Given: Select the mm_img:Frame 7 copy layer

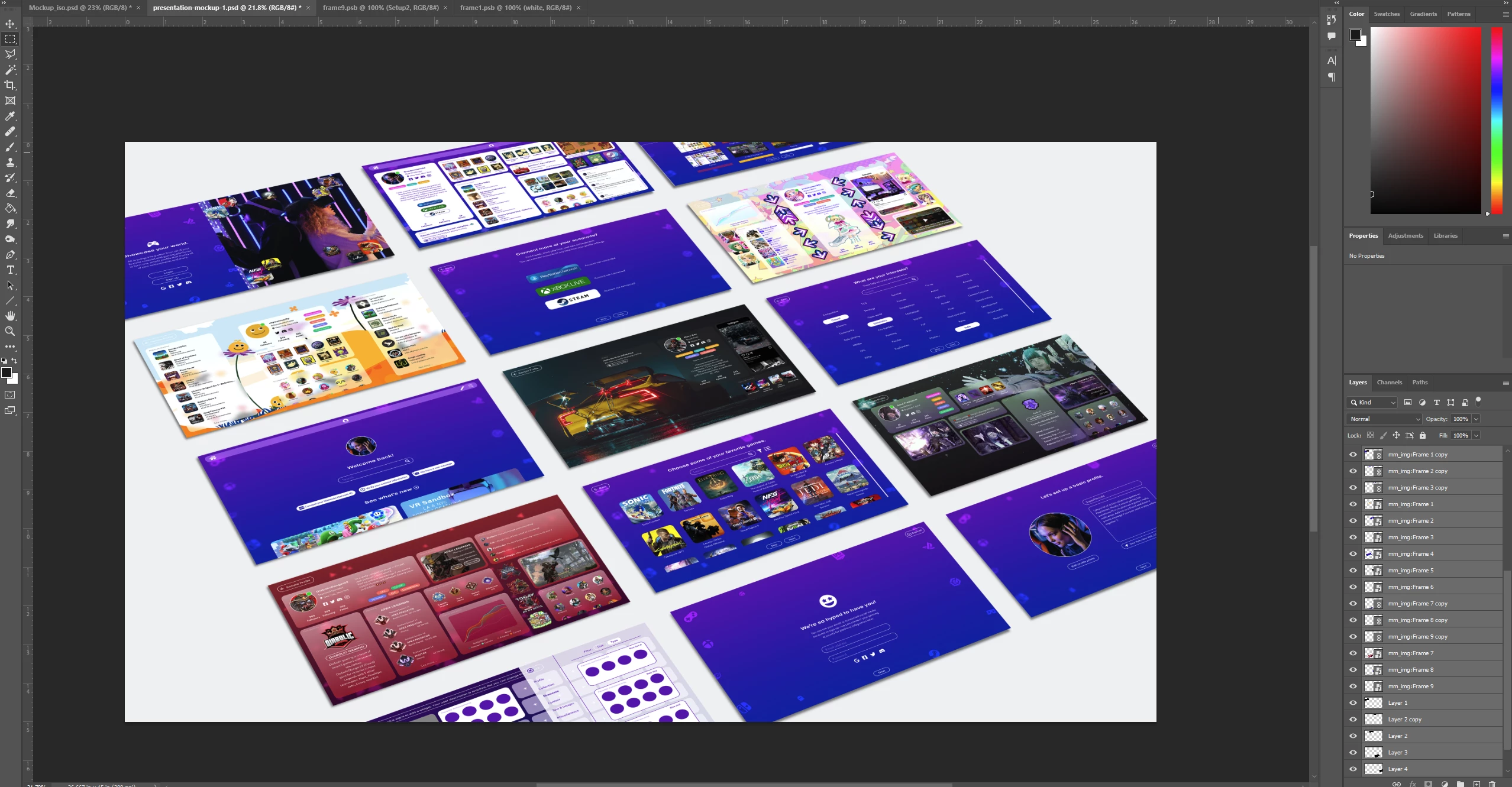Looking at the screenshot, I should click(1417, 604).
